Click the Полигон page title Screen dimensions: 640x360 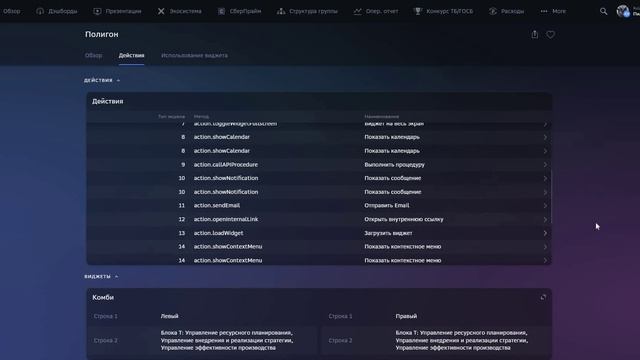[102, 34]
